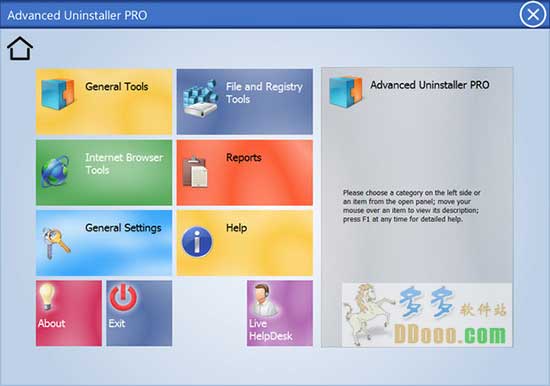Click the light bulb icon in About tile
The width and height of the screenshot is (550, 386).
pos(47,297)
